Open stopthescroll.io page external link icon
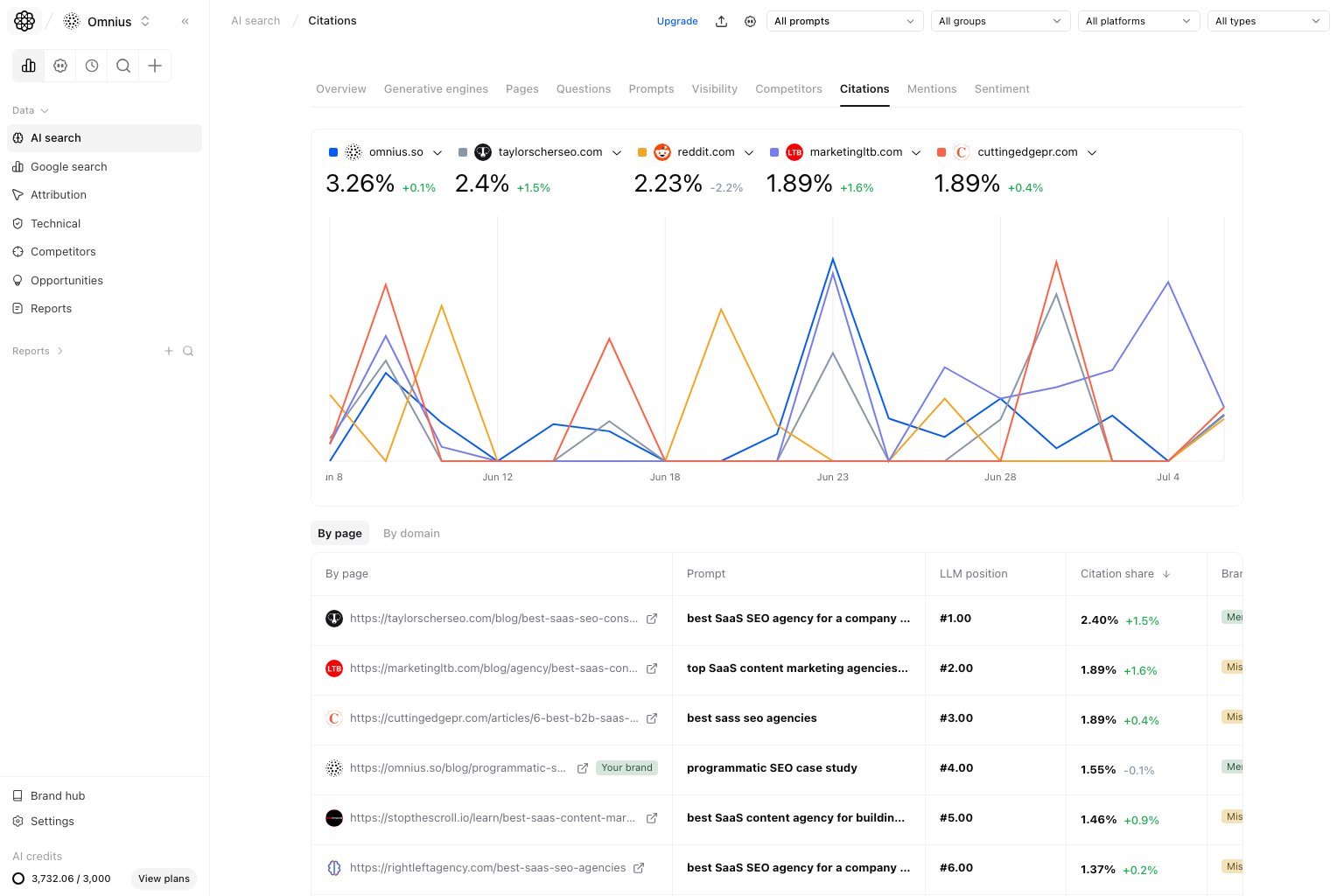Viewport: 1344px width, 896px height. [x=652, y=818]
